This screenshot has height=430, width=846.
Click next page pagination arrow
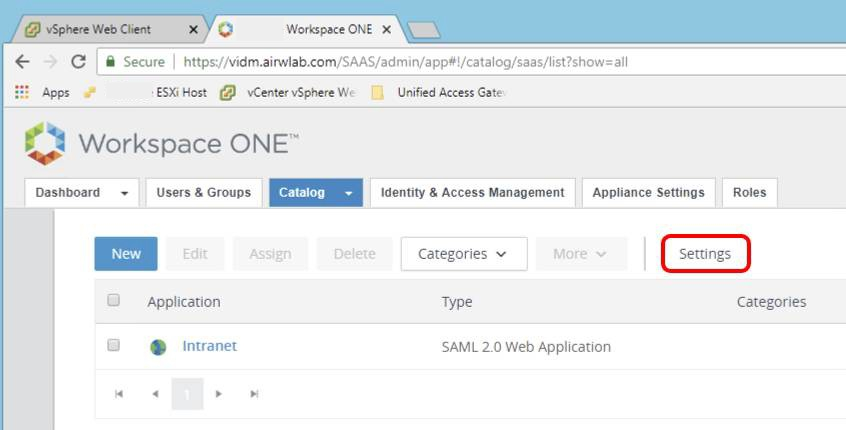pos(220,394)
